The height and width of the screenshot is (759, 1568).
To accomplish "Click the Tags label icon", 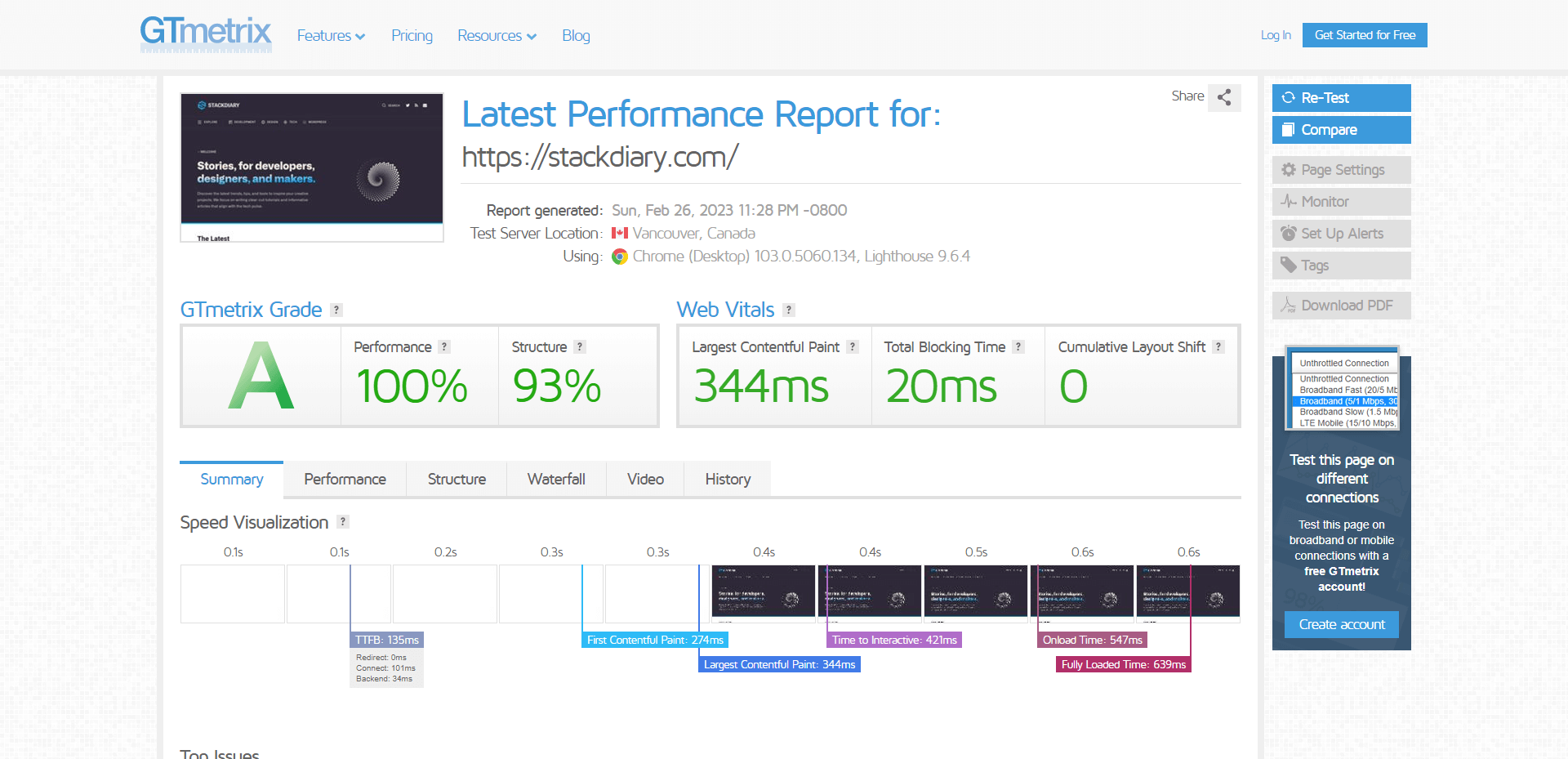I will [x=1289, y=266].
